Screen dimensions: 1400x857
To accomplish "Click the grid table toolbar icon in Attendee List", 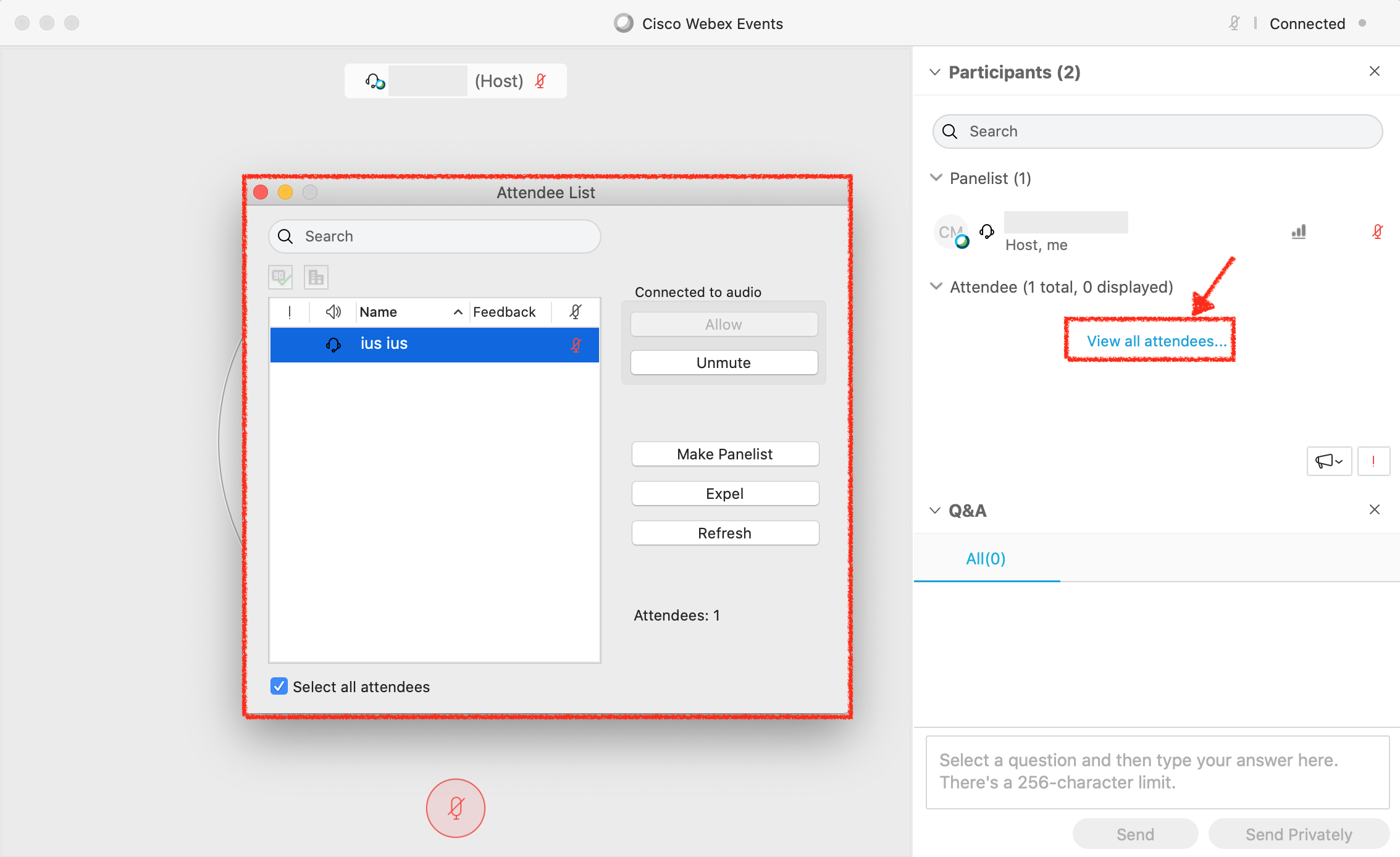I will point(316,277).
